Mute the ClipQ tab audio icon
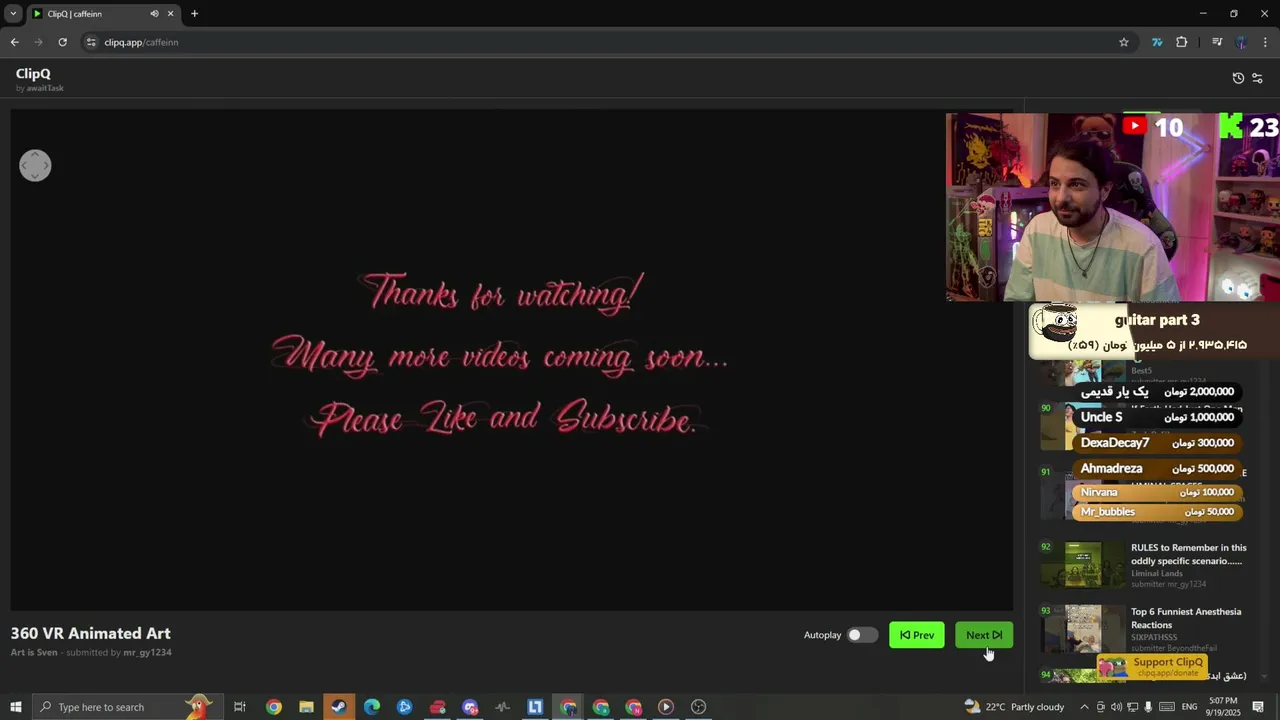1280x720 pixels. point(154,14)
